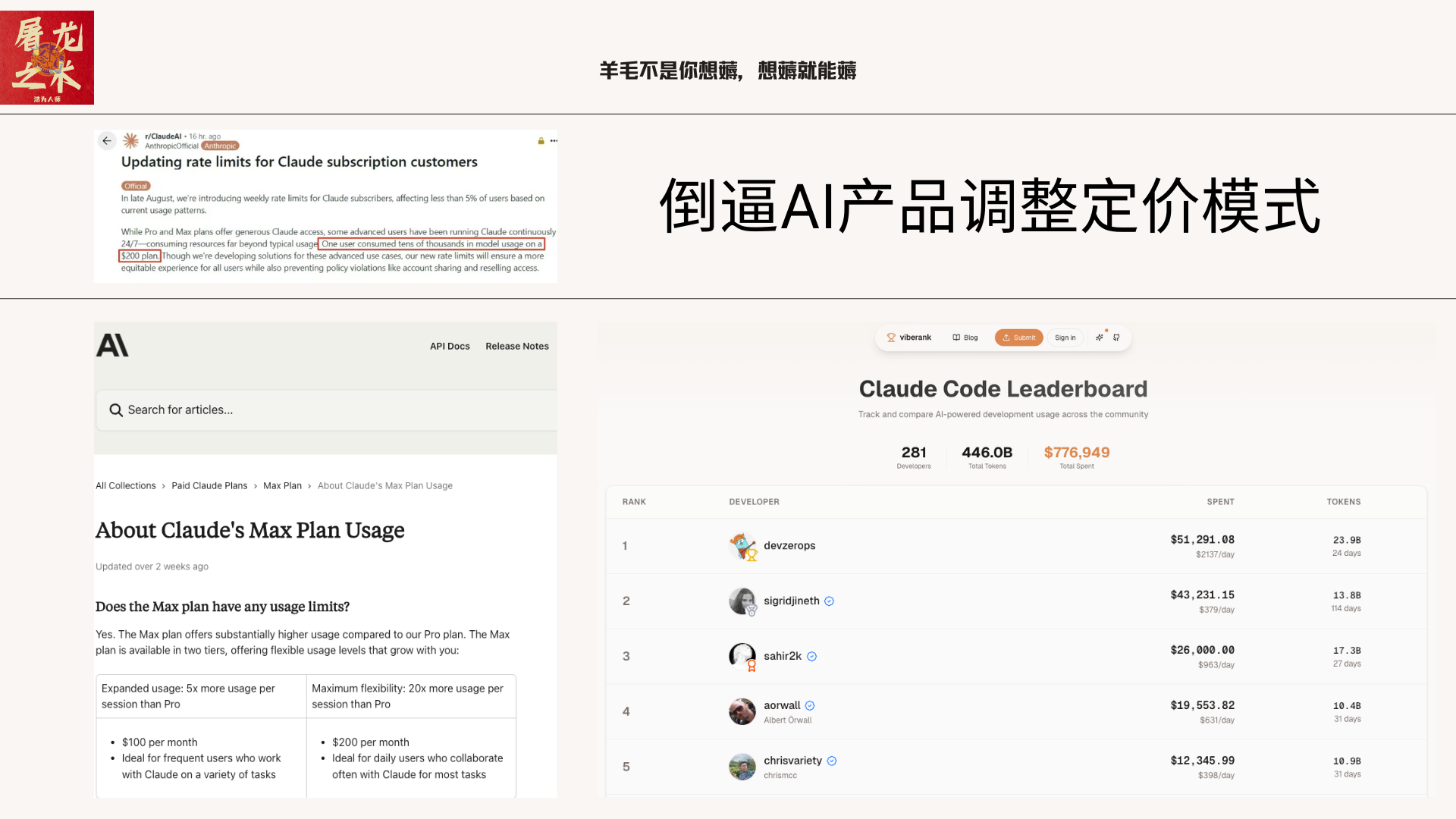Click the '$100 per month' bullet

[159, 742]
